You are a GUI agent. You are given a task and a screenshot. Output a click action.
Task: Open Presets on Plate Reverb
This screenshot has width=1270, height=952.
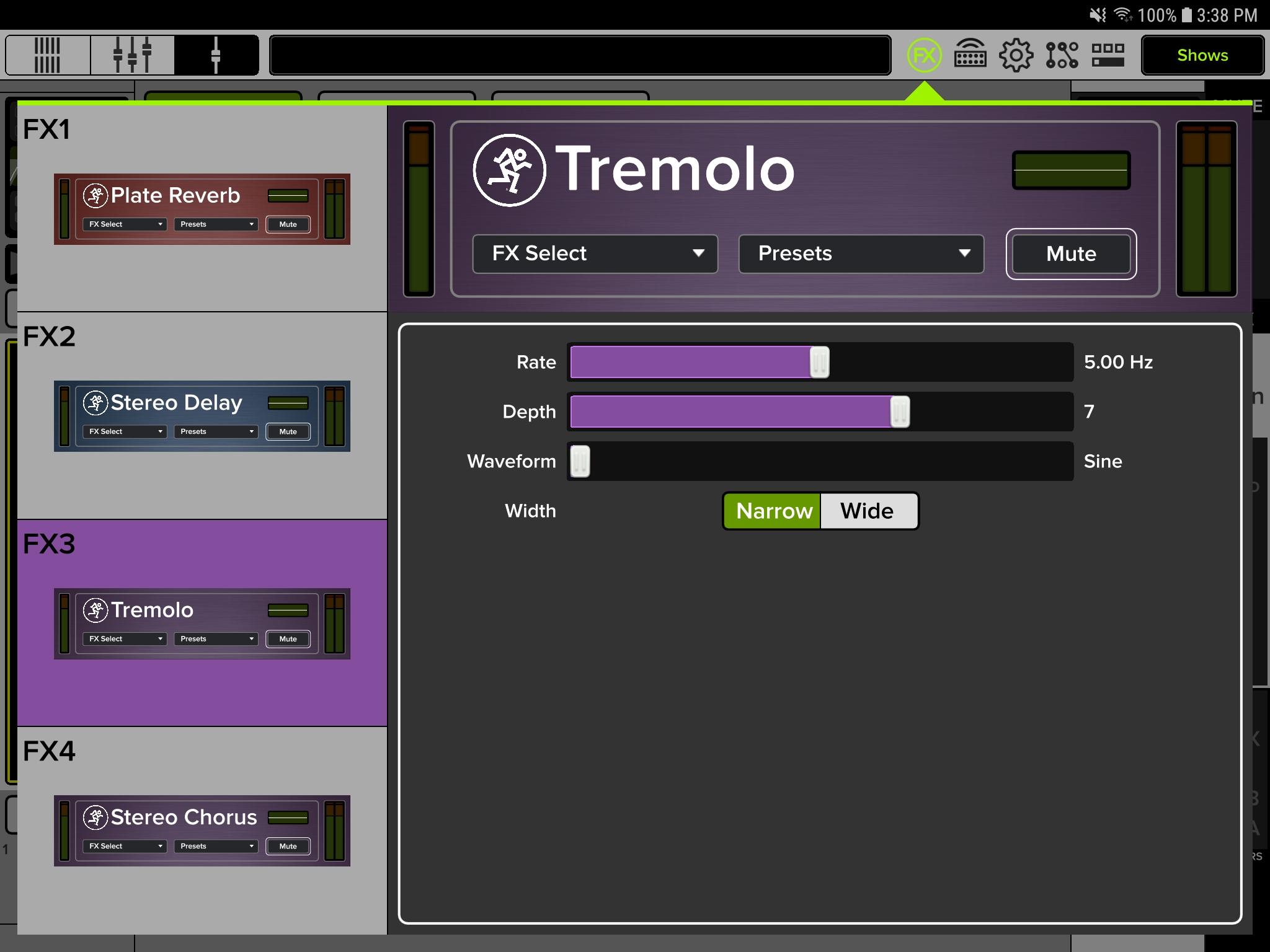tap(216, 224)
